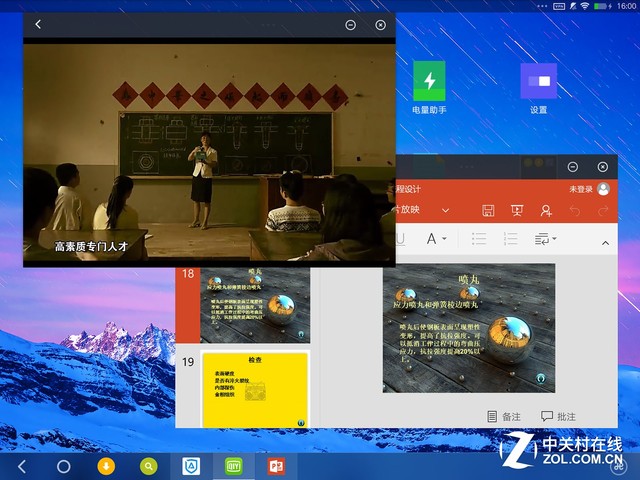Start the slideshow with the presentation icon
640x480 pixels.
517,210
